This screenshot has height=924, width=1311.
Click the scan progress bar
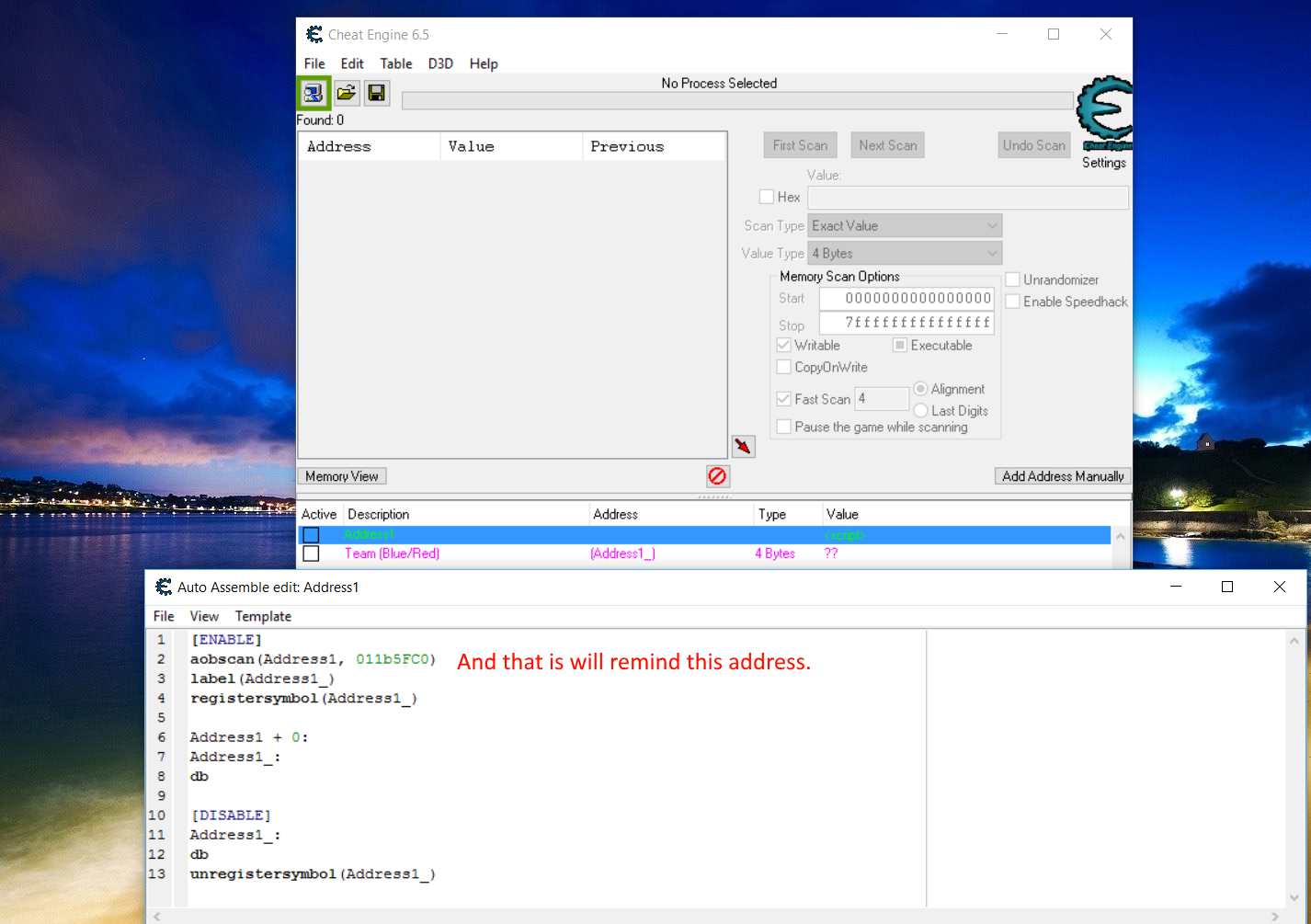coord(737,100)
